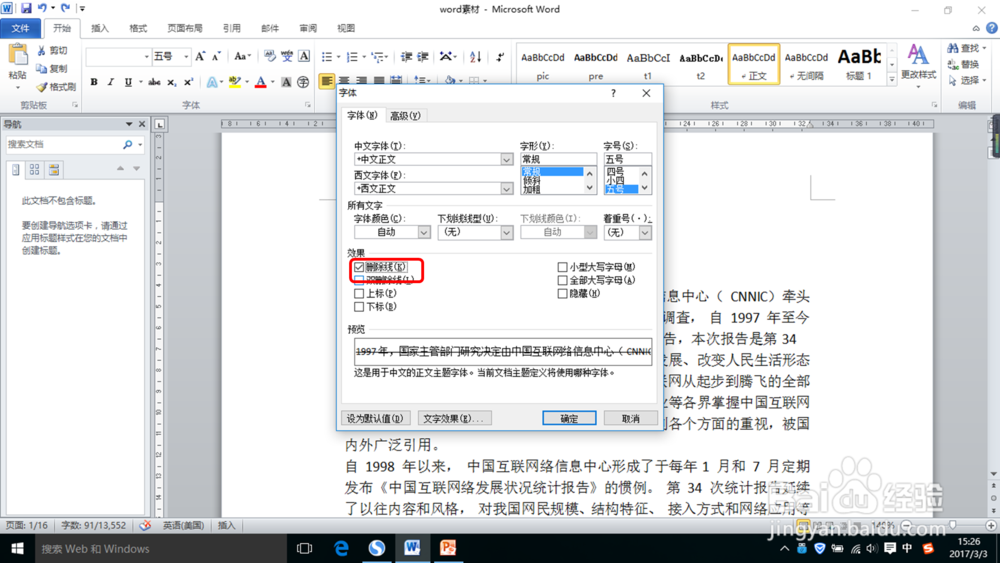This screenshot has width=1000, height=563.
Task: Check the subscript 下标 checkbox
Action: click(359, 307)
